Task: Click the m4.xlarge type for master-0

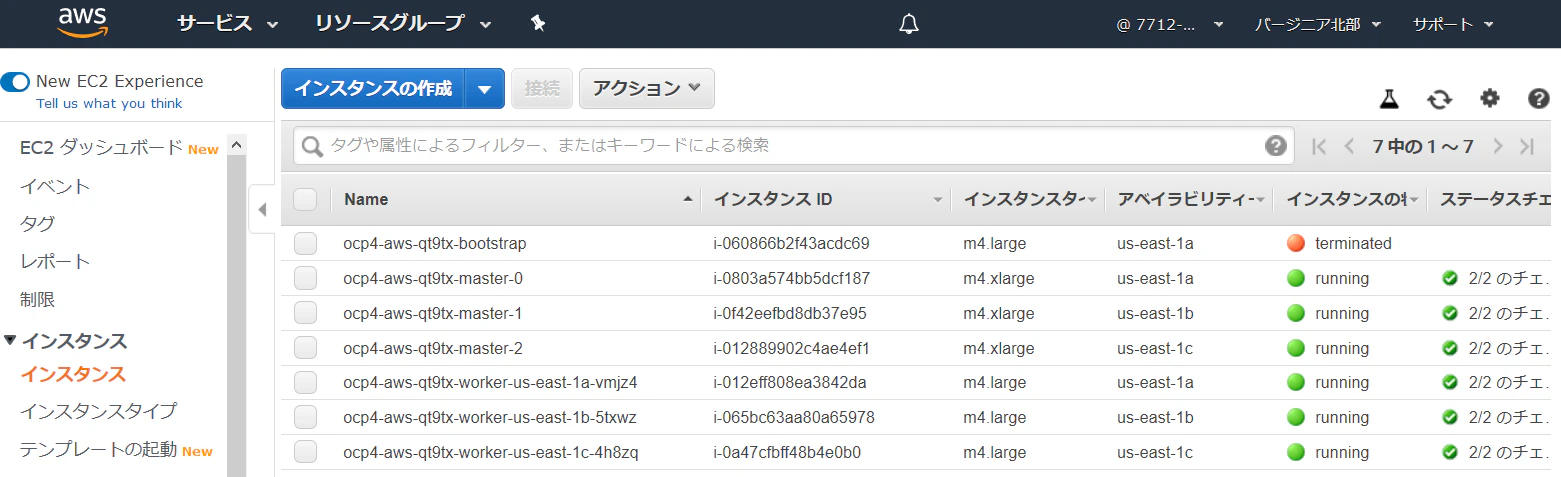Action: [x=999, y=278]
